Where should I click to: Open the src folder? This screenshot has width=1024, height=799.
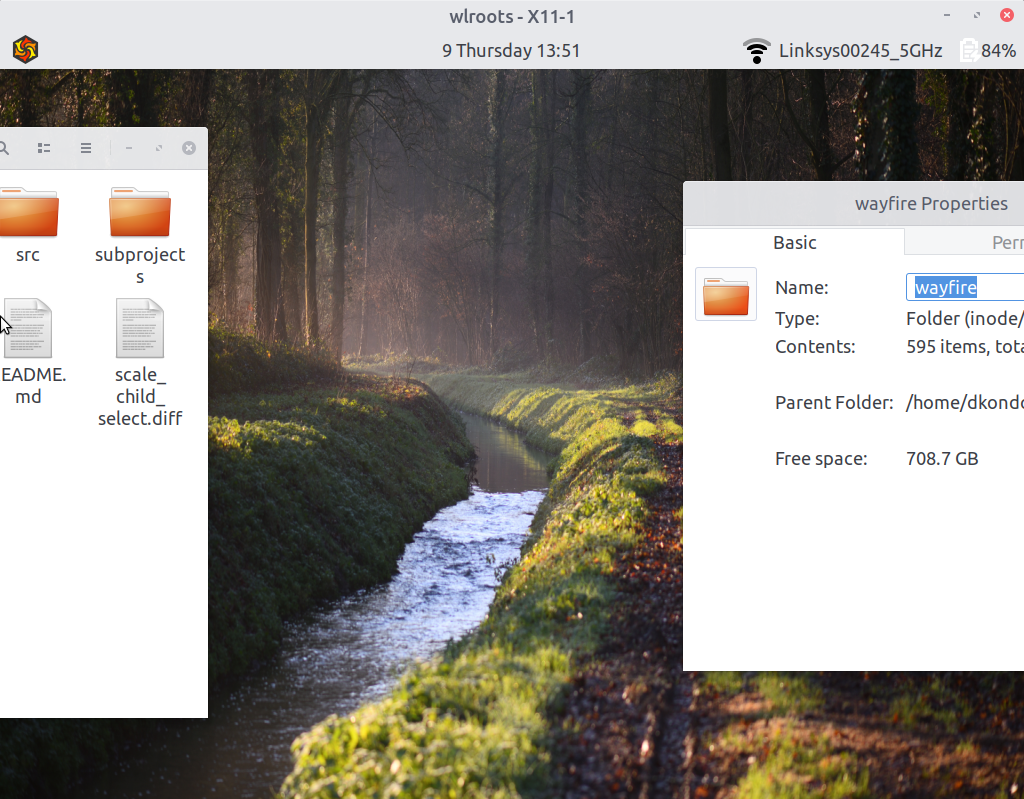pos(26,211)
